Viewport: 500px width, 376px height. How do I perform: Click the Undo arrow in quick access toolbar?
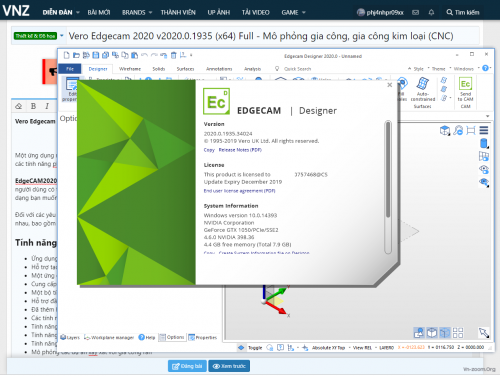(x=144, y=55)
